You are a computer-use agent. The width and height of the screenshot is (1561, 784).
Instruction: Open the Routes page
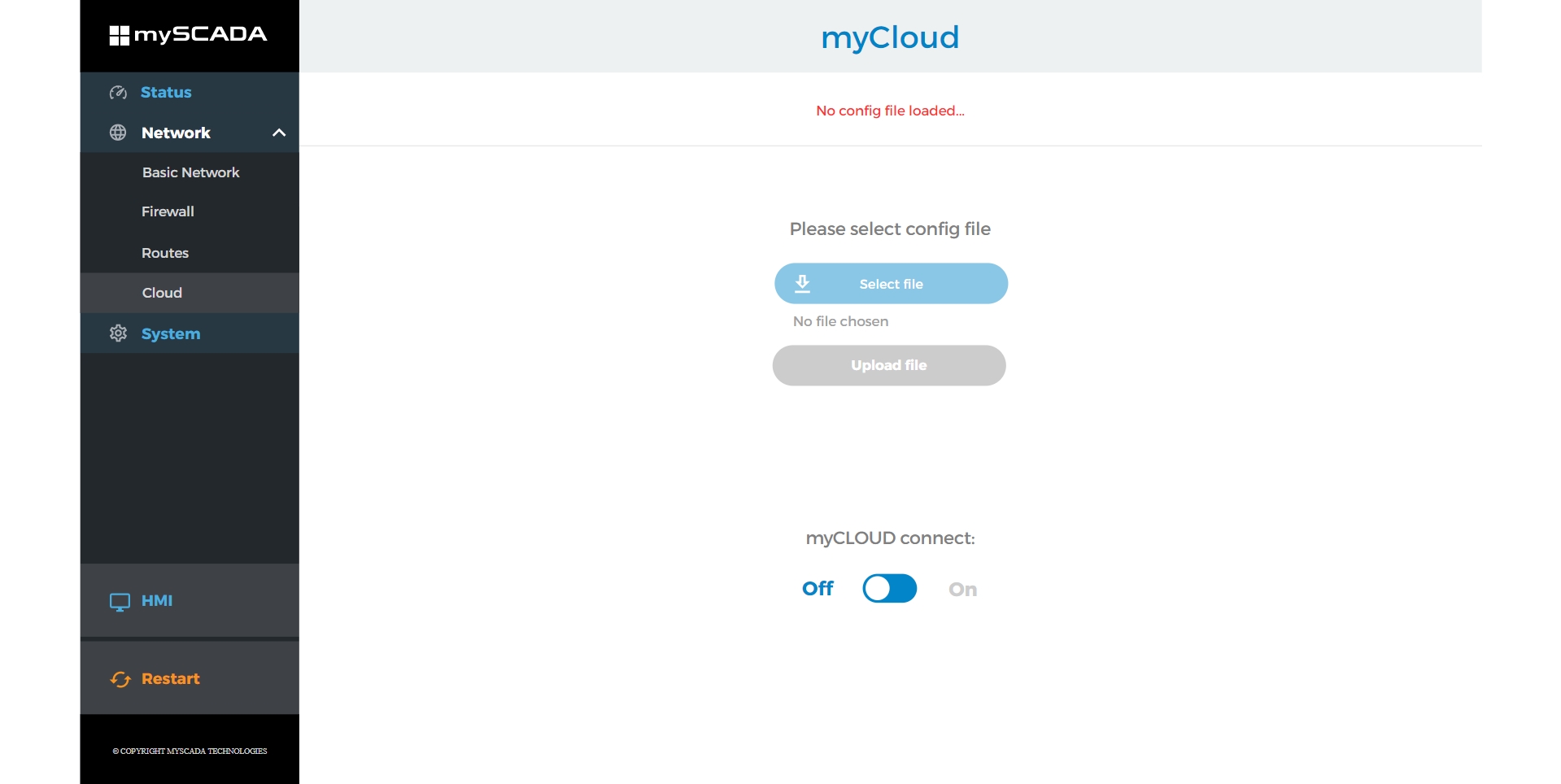pyautogui.click(x=165, y=253)
